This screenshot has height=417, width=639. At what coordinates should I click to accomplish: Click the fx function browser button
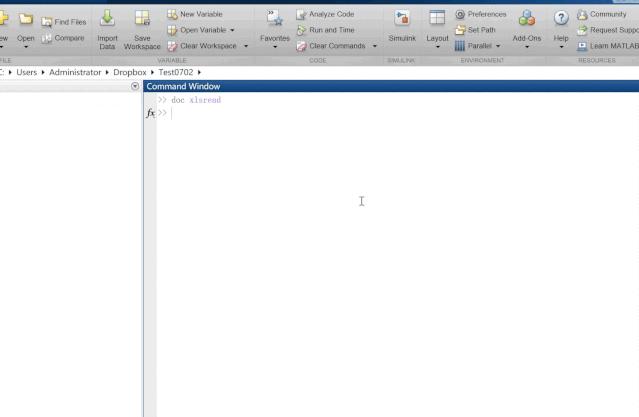point(150,113)
